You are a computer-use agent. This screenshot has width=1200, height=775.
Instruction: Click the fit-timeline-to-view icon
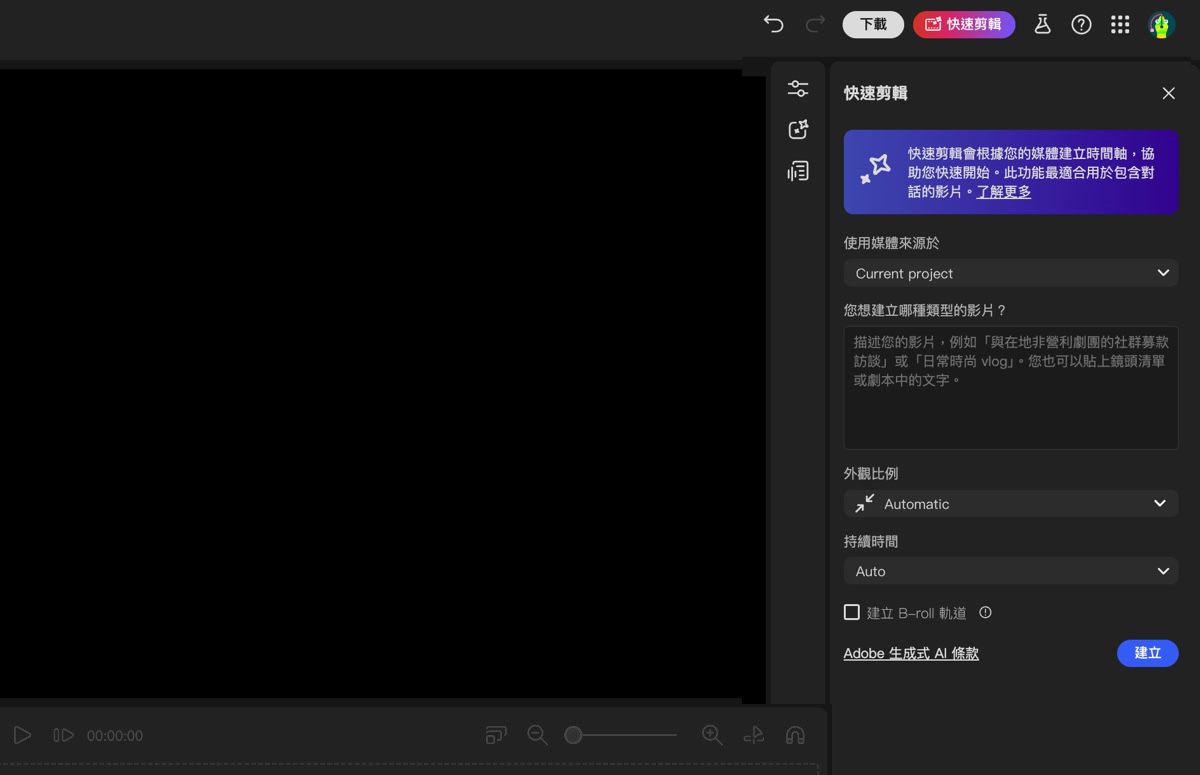coord(496,735)
